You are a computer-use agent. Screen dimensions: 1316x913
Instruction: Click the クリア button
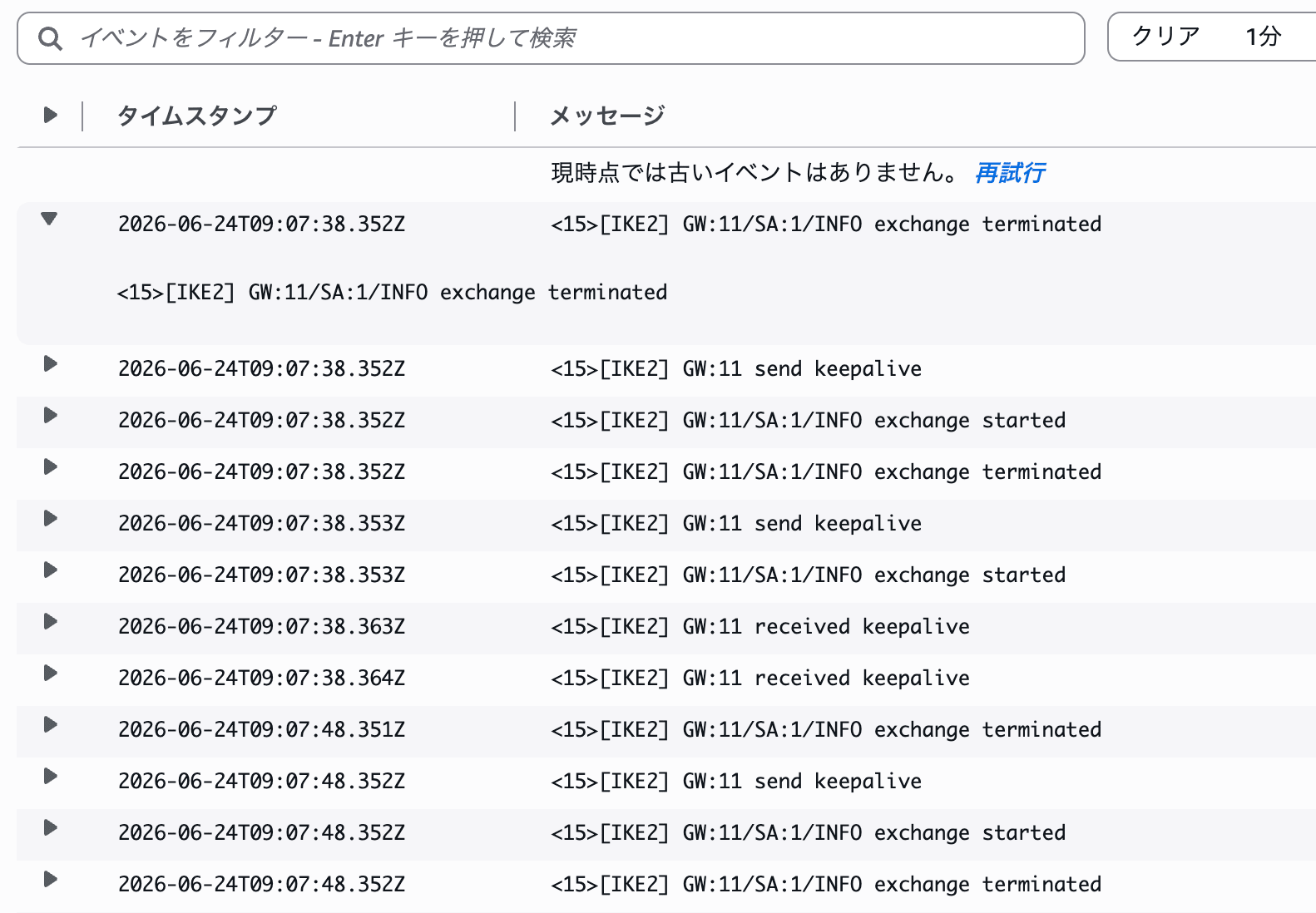click(1165, 37)
